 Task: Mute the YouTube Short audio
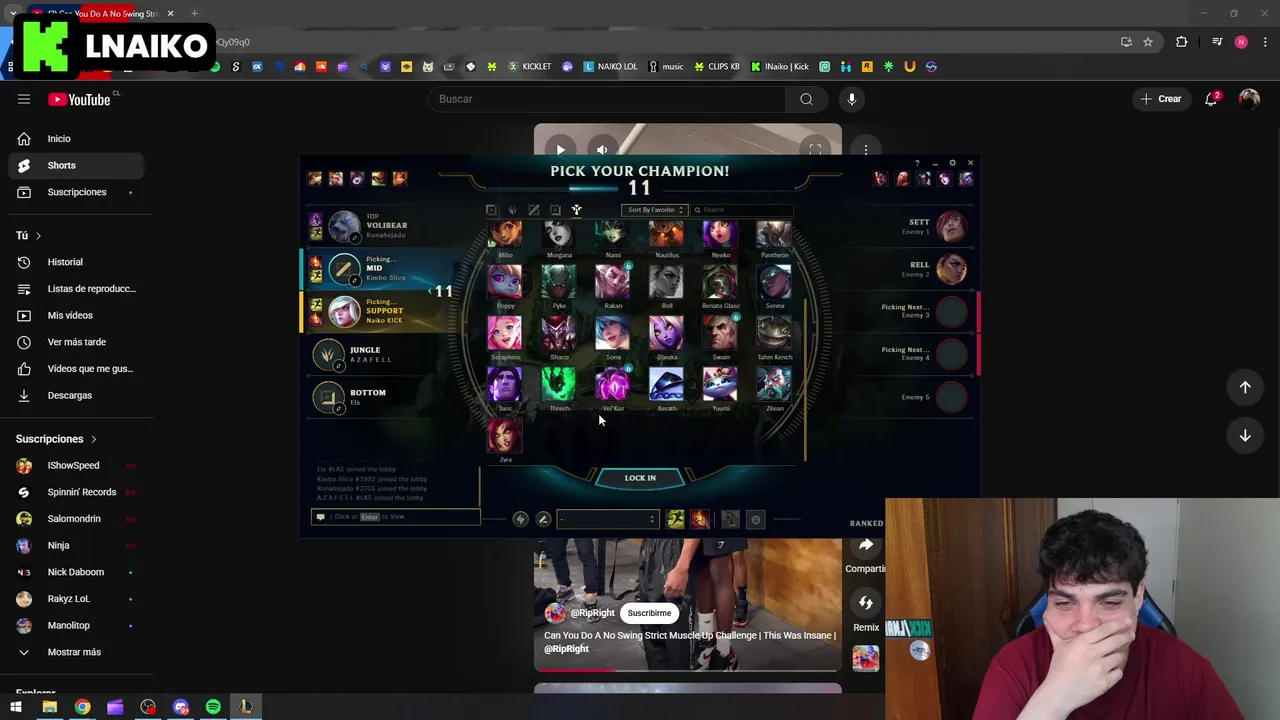[602, 150]
